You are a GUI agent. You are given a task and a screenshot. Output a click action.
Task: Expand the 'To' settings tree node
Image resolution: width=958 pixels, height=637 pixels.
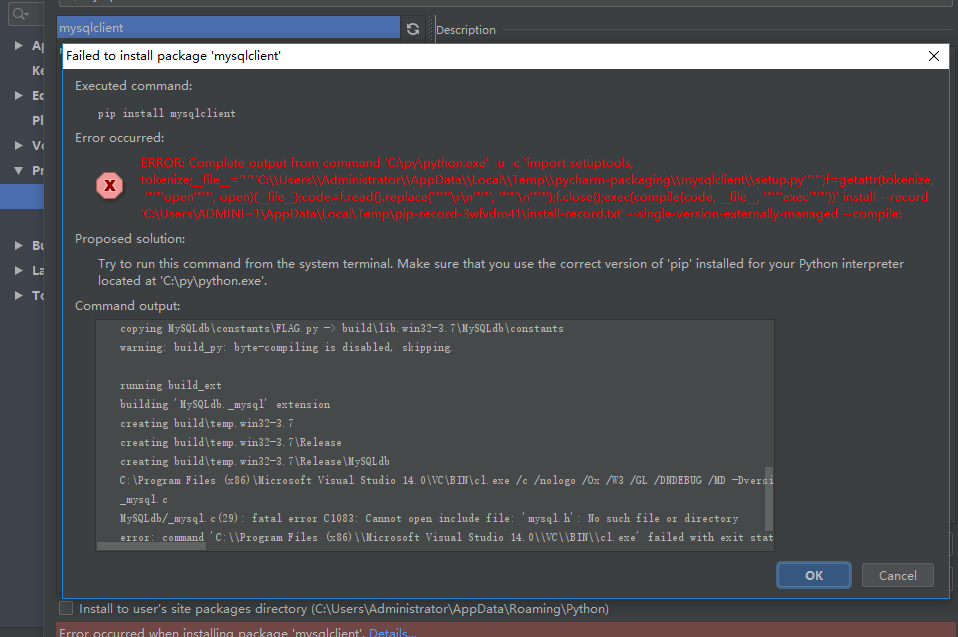click(x=18, y=295)
